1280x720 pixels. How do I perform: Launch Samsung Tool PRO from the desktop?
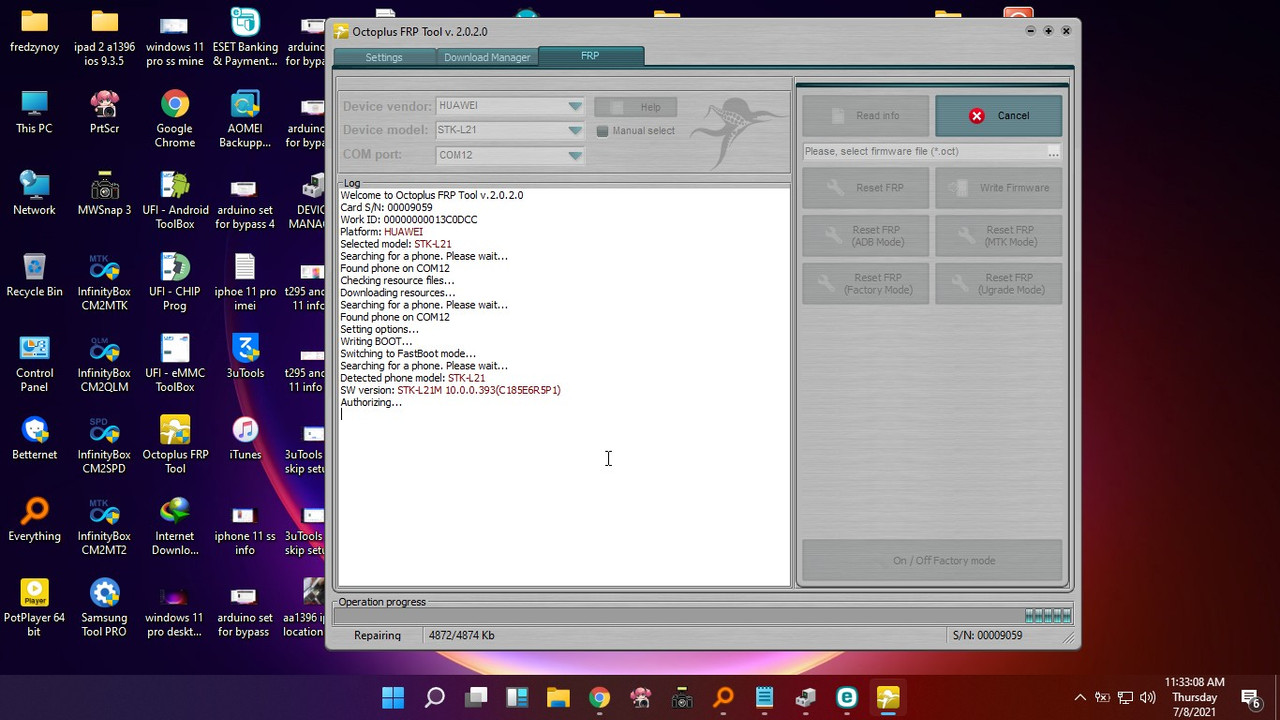tap(104, 597)
